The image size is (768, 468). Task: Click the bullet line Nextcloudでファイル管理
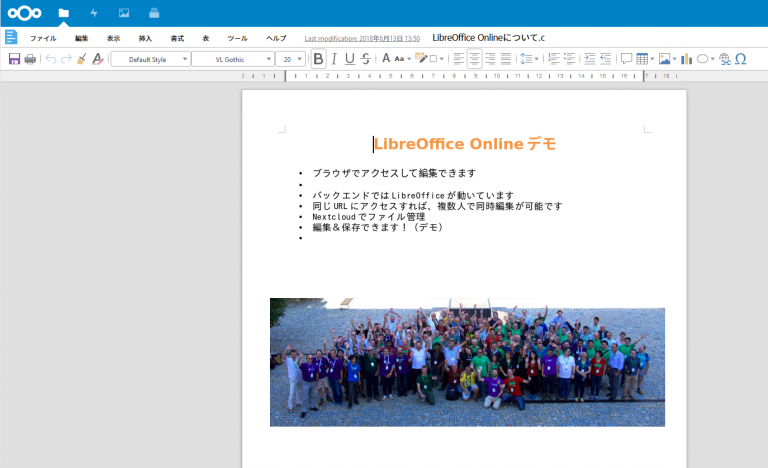click(x=368, y=217)
